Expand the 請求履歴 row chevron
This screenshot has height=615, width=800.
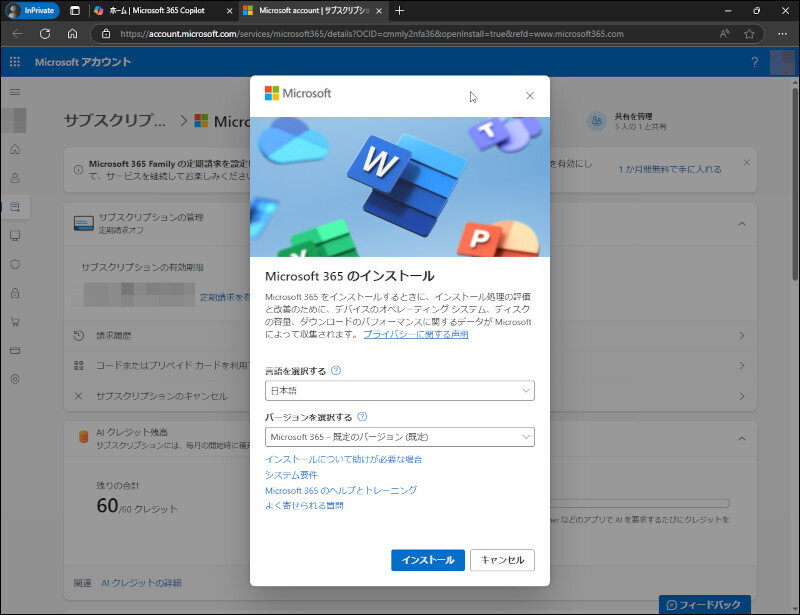[x=742, y=335]
